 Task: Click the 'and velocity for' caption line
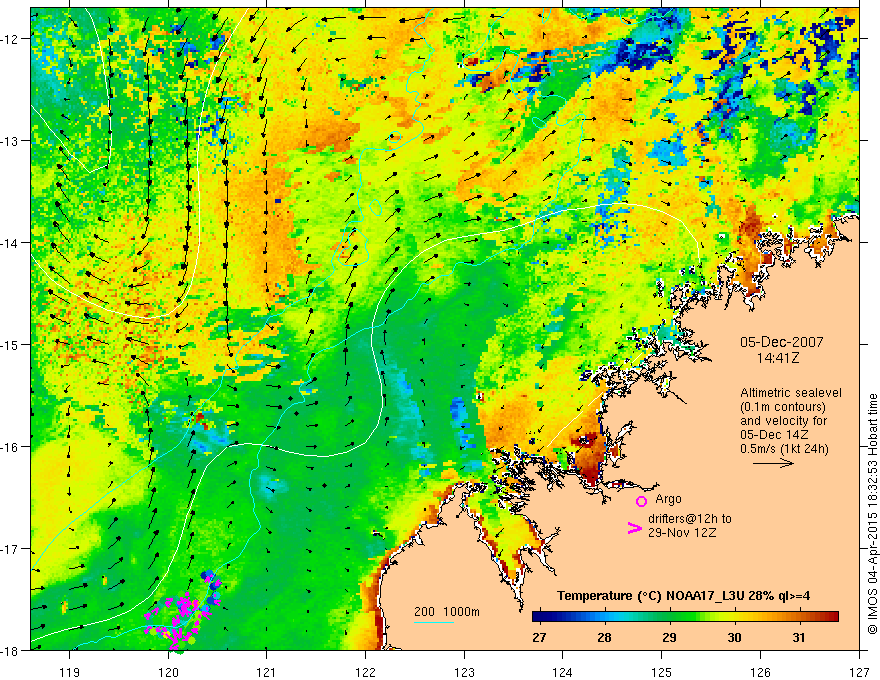[x=783, y=421]
